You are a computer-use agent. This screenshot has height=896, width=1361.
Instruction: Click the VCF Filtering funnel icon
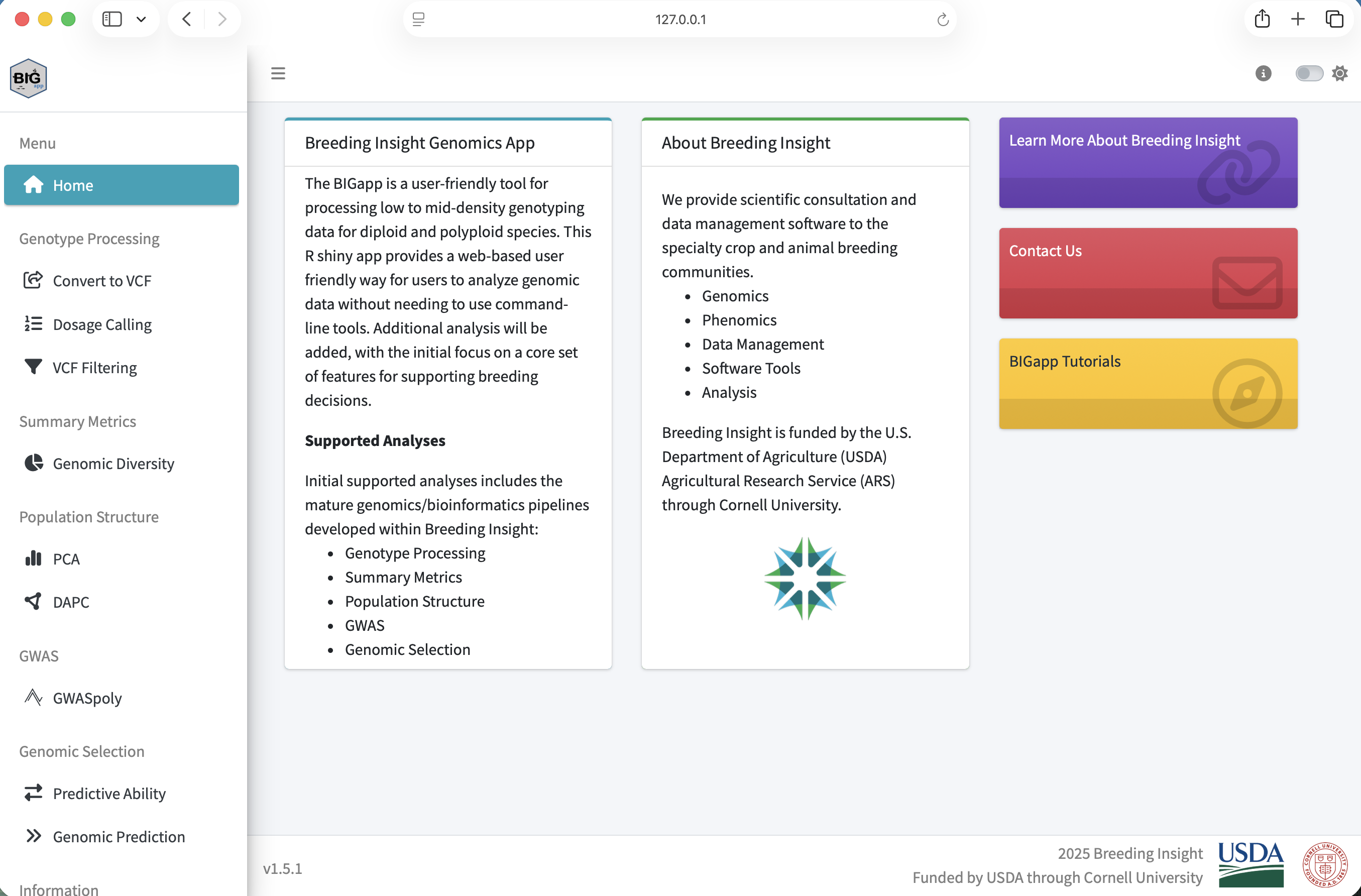(33, 367)
